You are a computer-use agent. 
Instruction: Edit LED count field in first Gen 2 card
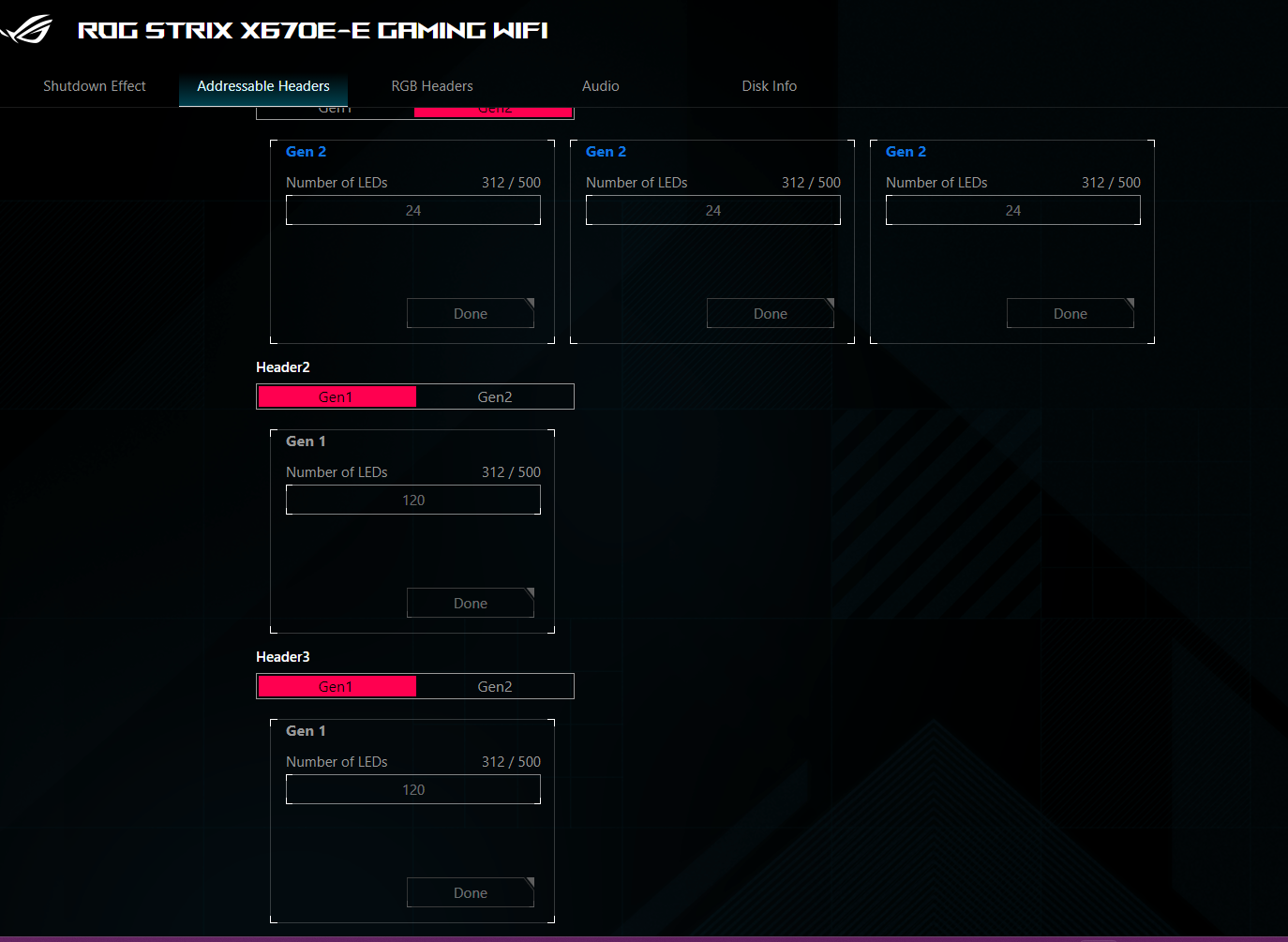[x=413, y=210]
